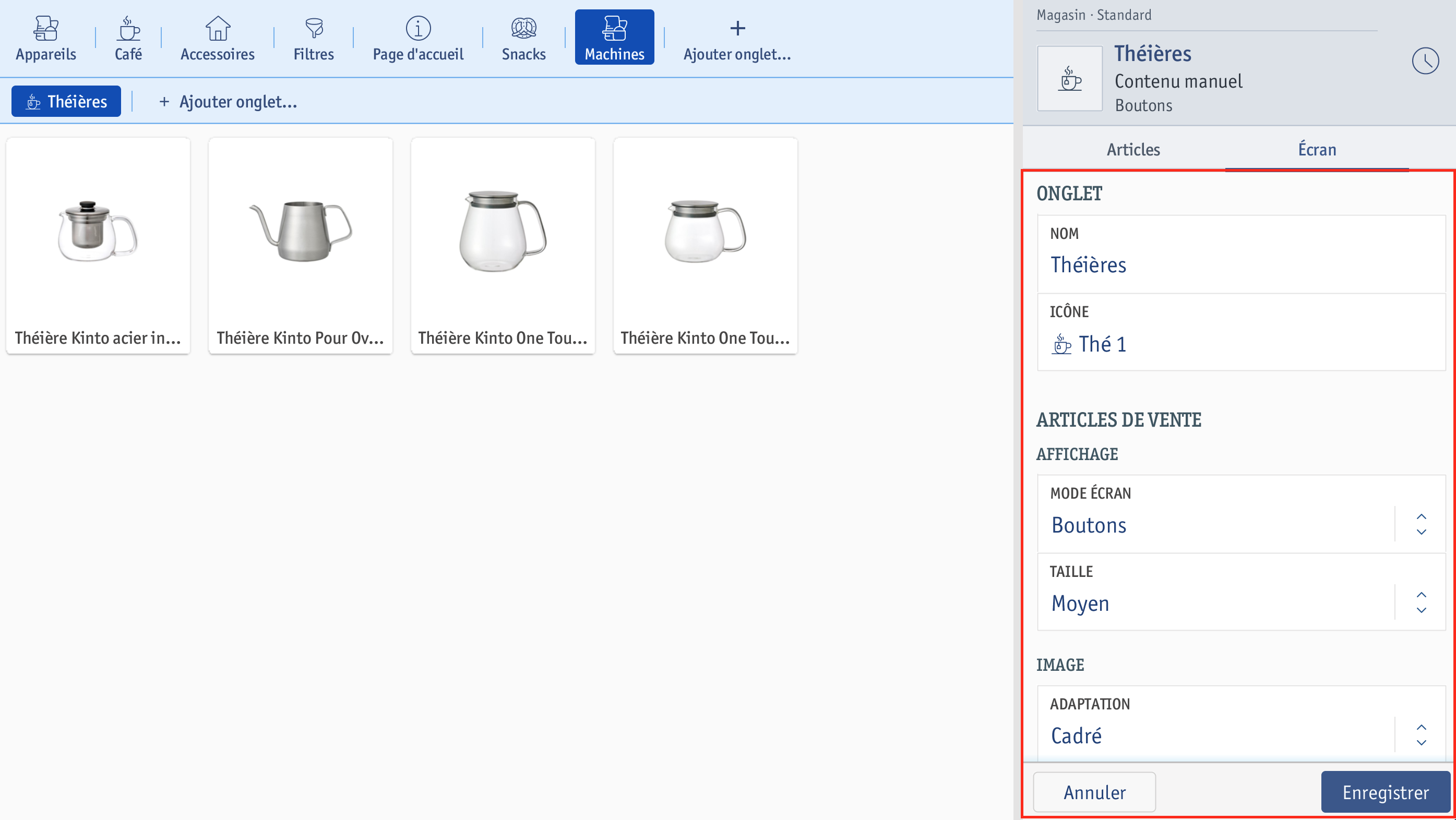The image size is (1456, 820).
Task: Open the Appareils tab
Action: (x=46, y=38)
